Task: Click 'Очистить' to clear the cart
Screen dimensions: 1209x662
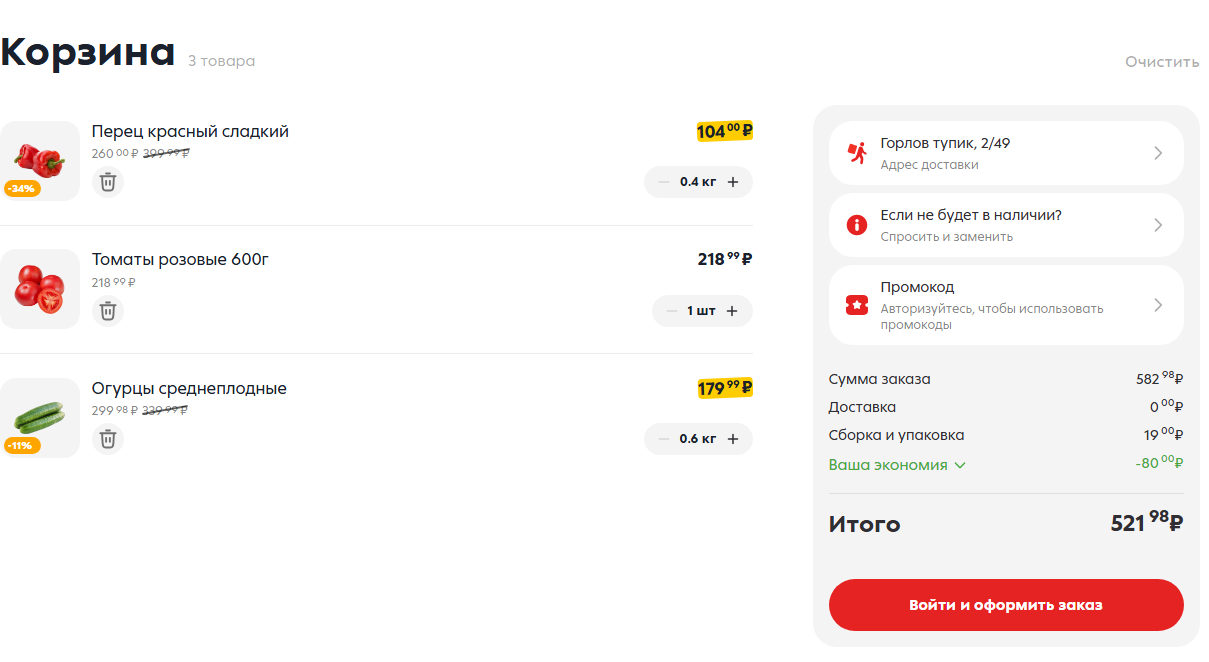Action: 1161,62
